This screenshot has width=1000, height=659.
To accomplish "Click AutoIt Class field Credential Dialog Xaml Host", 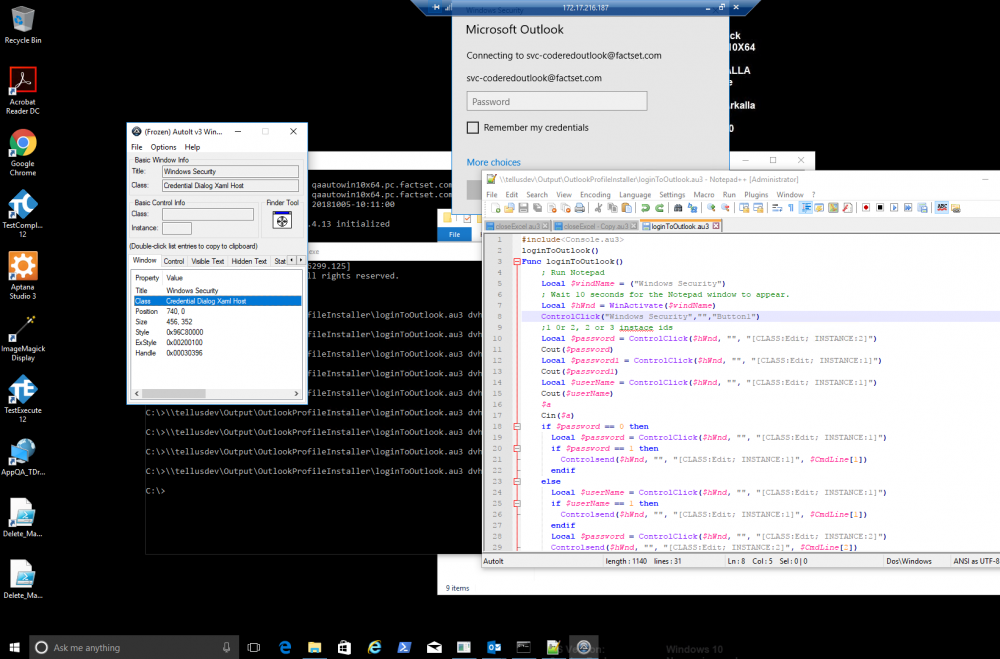I will [230, 185].
